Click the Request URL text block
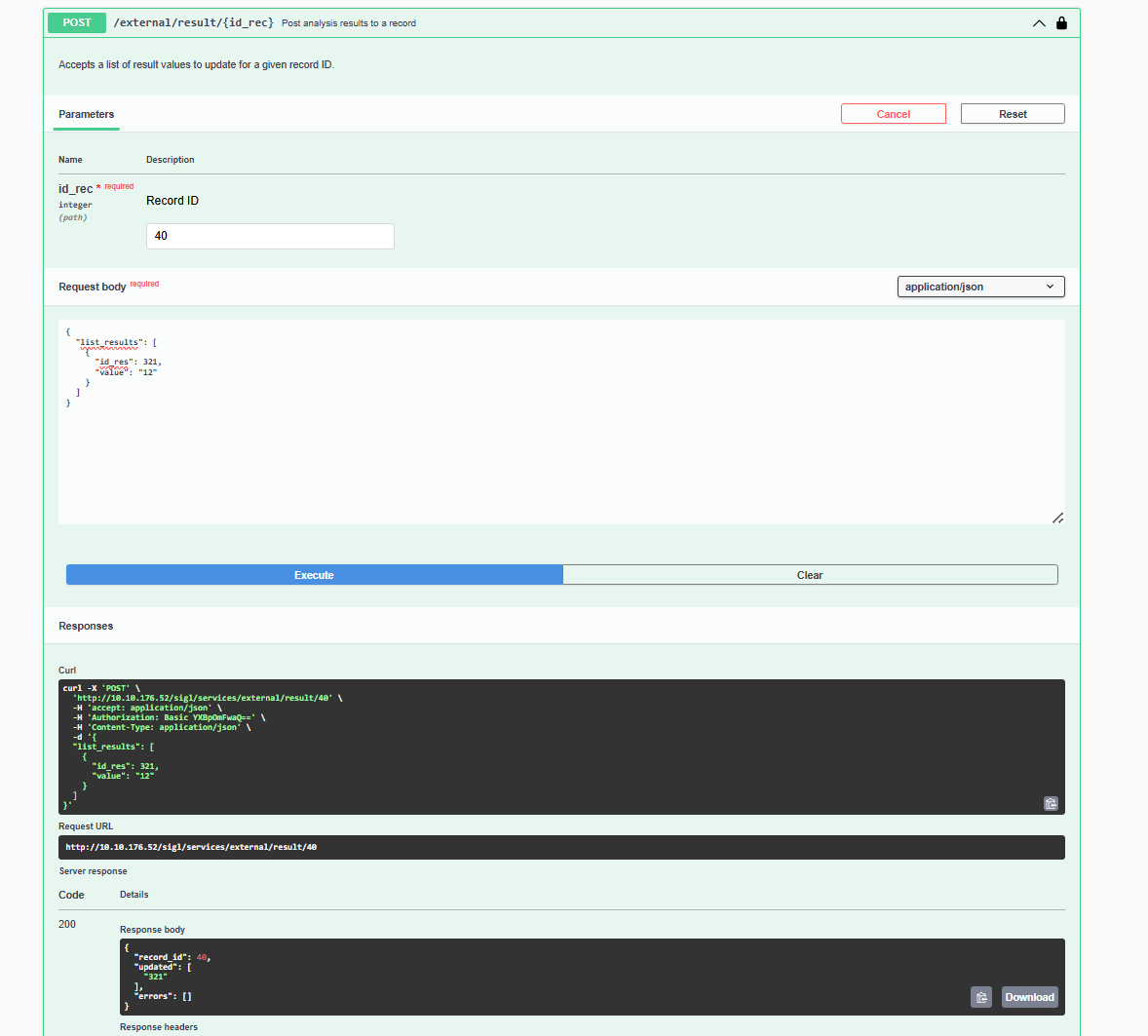The height and width of the screenshot is (1036, 1148). coord(560,847)
